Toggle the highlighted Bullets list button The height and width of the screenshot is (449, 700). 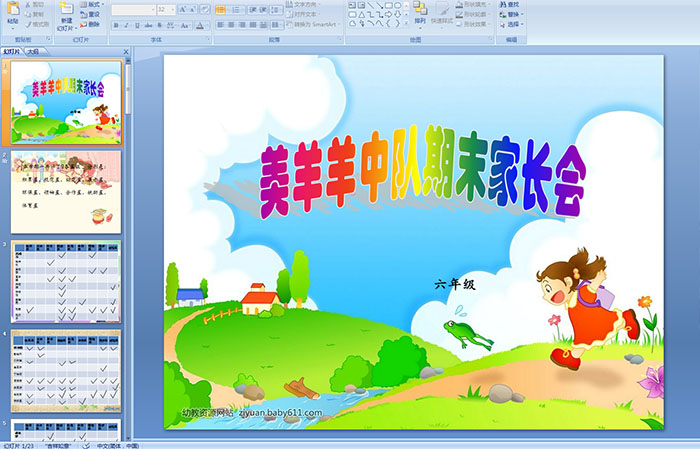pos(221,9)
